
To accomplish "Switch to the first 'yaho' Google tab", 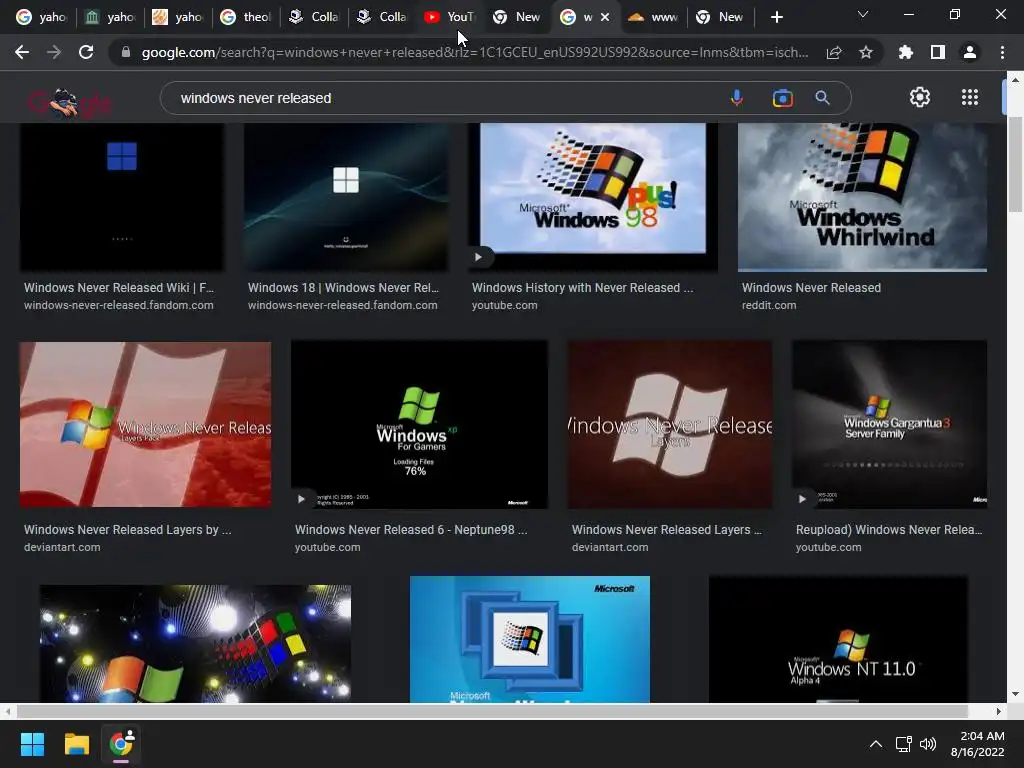I will click(x=40, y=18).
